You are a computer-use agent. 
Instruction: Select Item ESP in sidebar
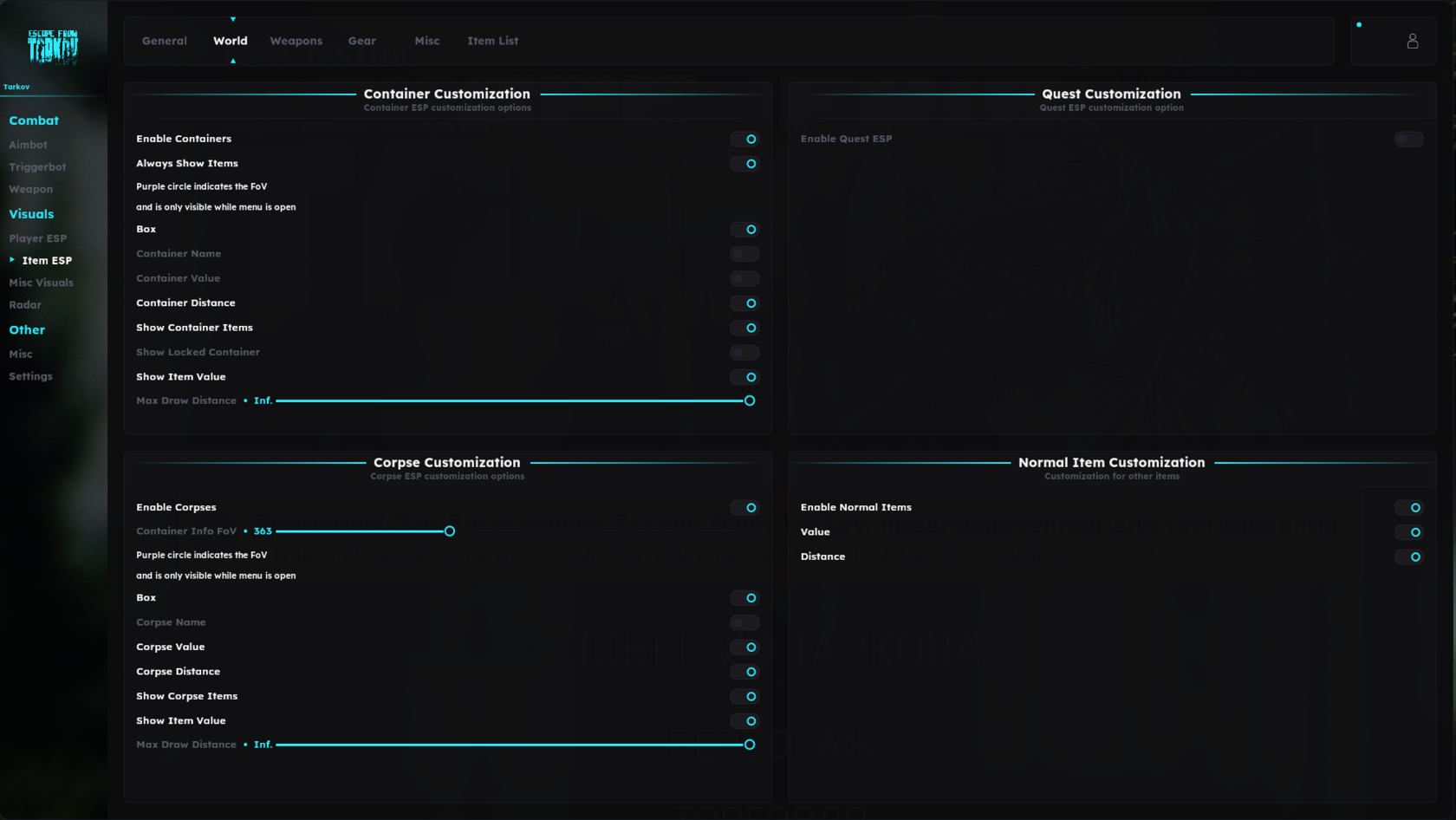47,260
